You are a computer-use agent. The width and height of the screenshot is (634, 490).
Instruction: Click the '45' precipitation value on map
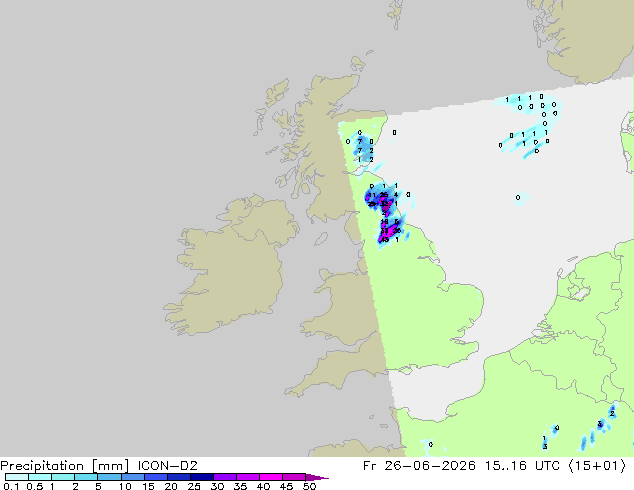point(385,239)
